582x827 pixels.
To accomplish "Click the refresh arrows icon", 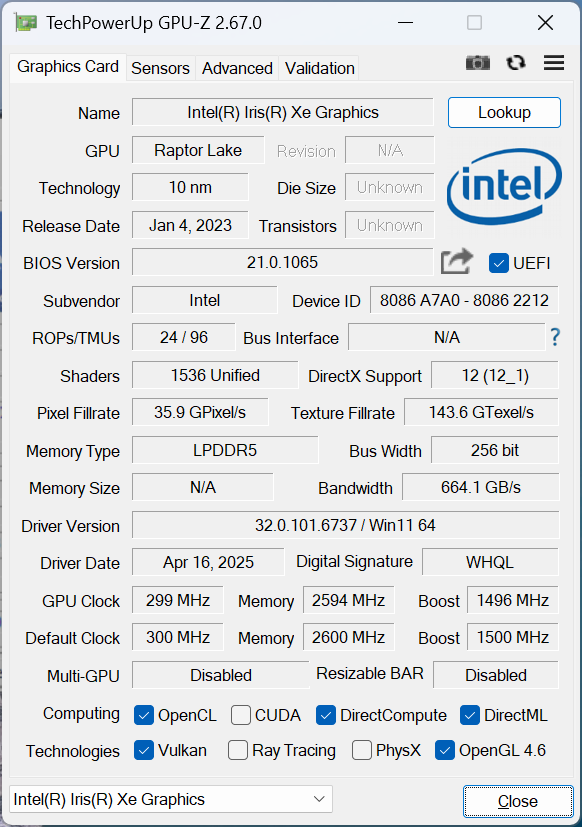I will [516, 63].
